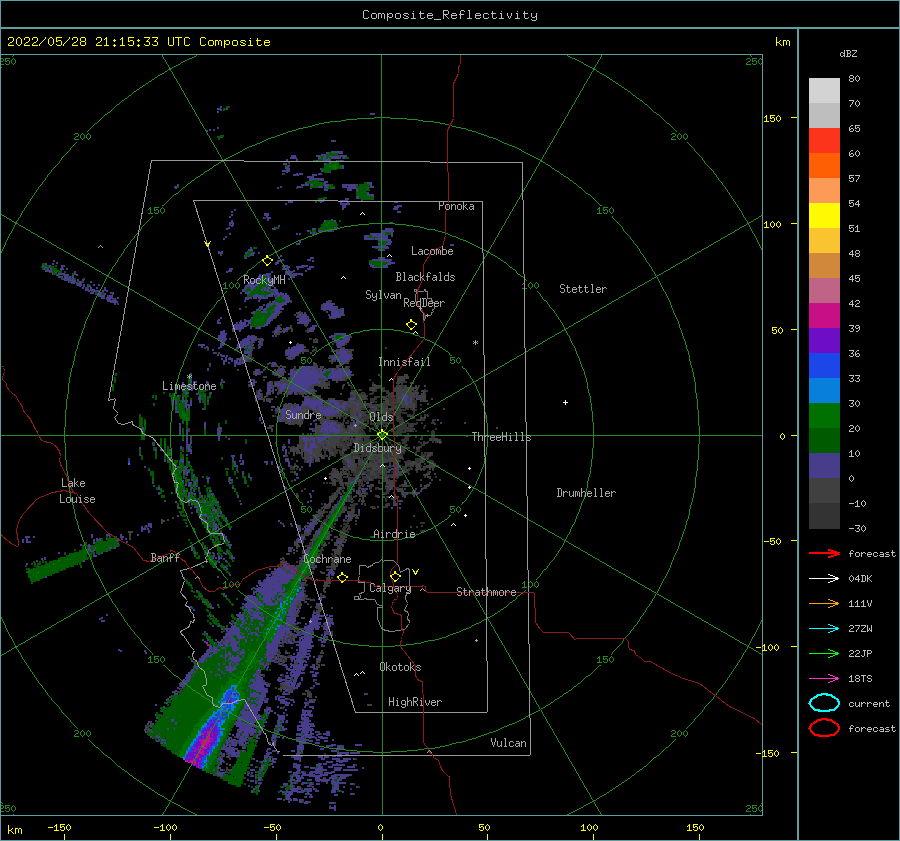Image resolution: width=900 pixels, height=841 pixels.
Task: Click the -30 value on dBZ scale
Action: point(858,528)
